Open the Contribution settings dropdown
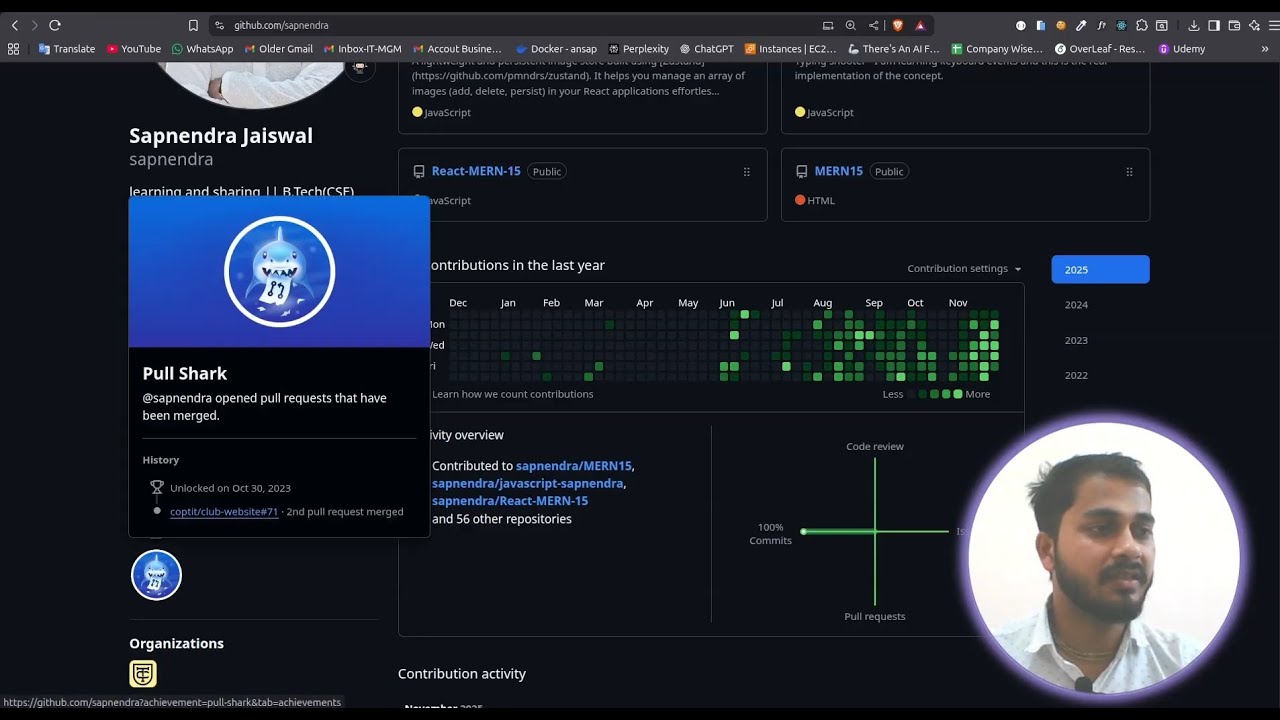 pos(964,268)
